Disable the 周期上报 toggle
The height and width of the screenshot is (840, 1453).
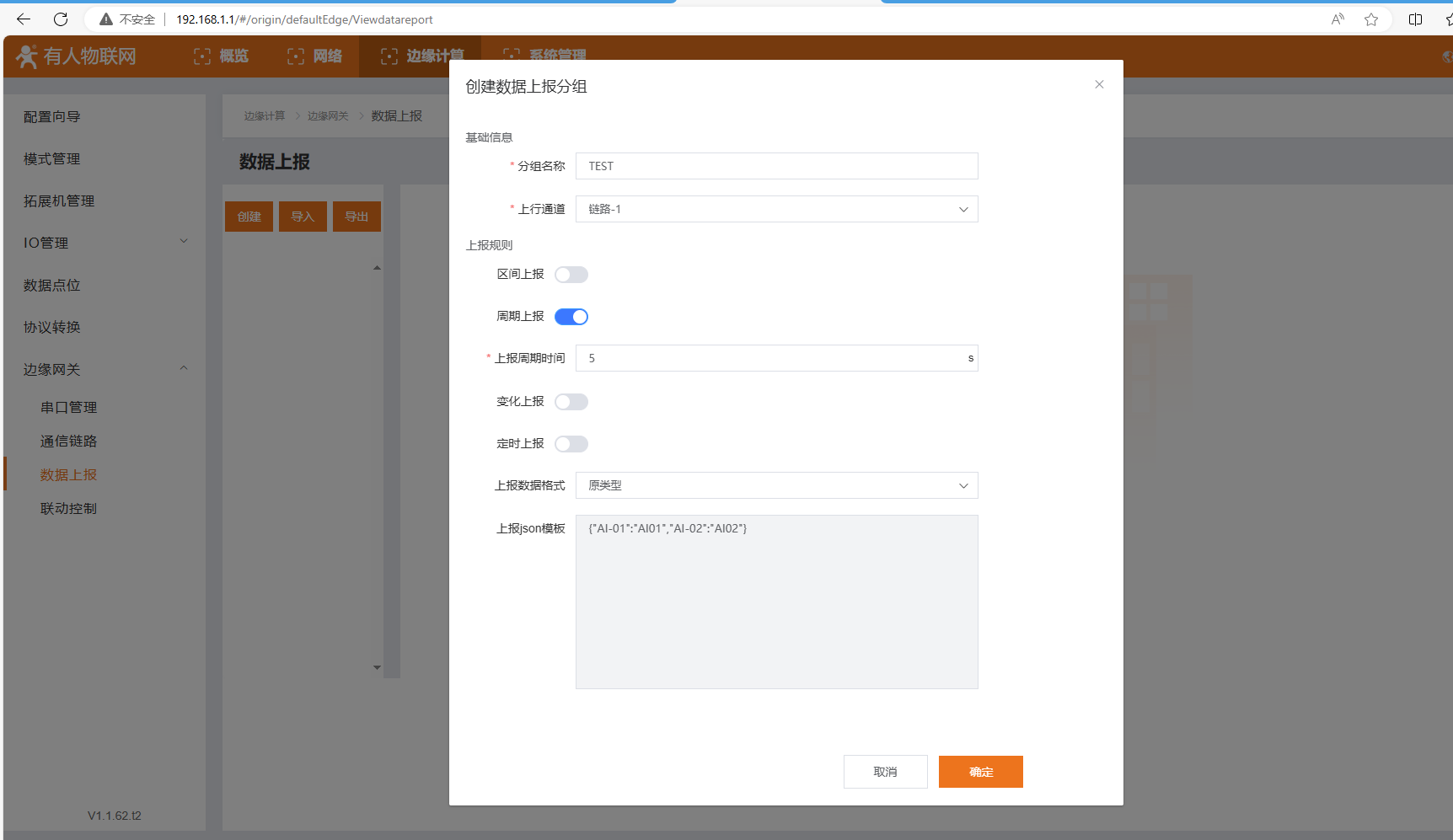coord(571,317)
